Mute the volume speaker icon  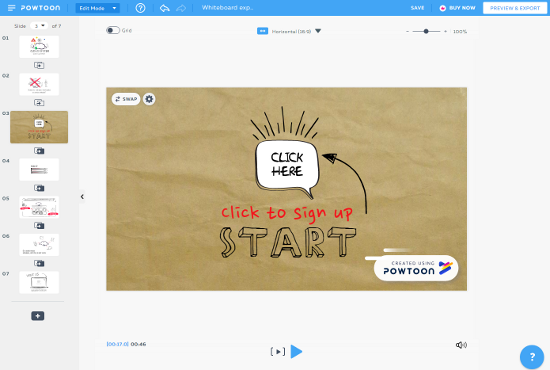(x=461, y=345)
